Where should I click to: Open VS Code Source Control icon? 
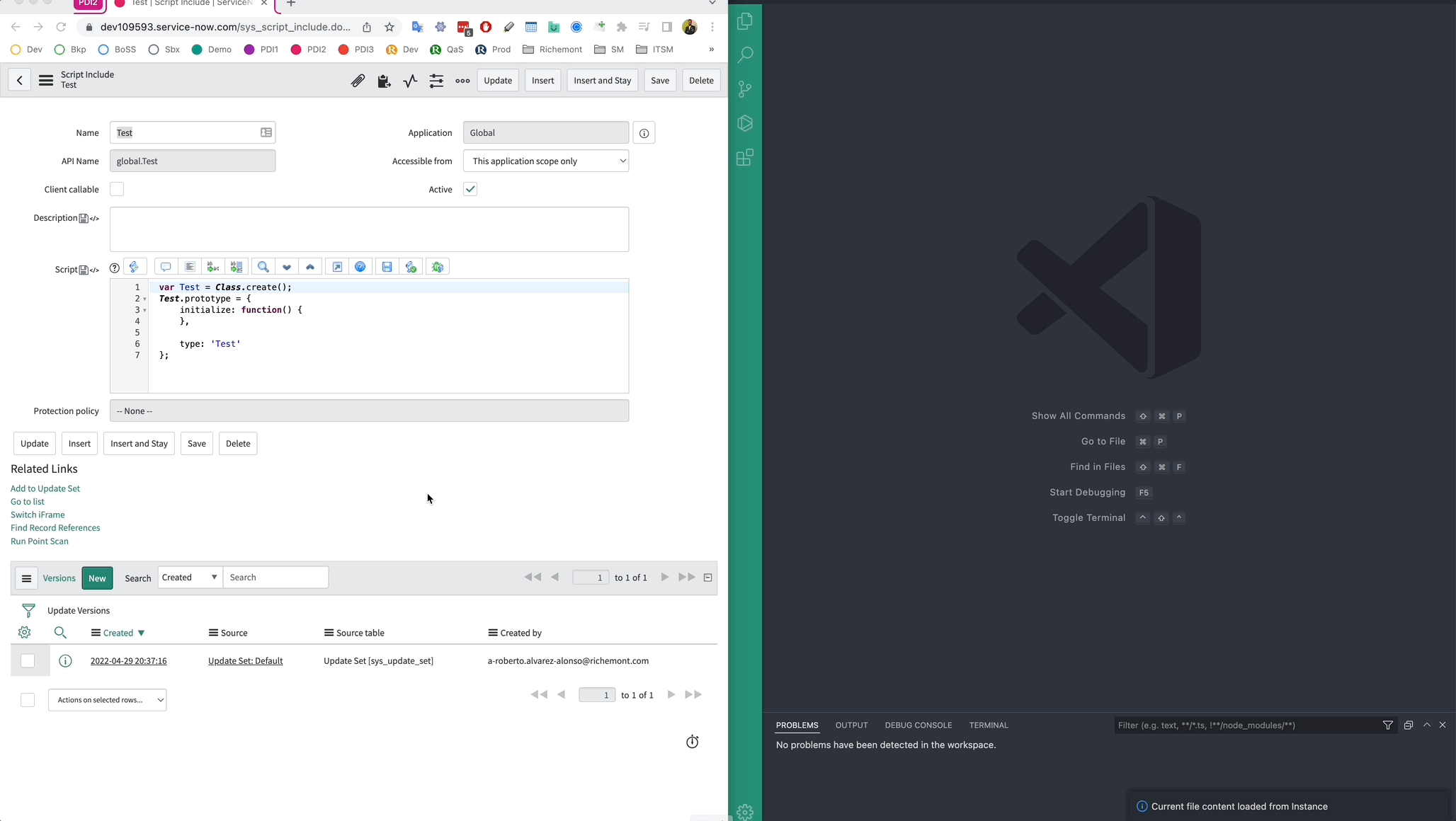[x=745, y=89]
